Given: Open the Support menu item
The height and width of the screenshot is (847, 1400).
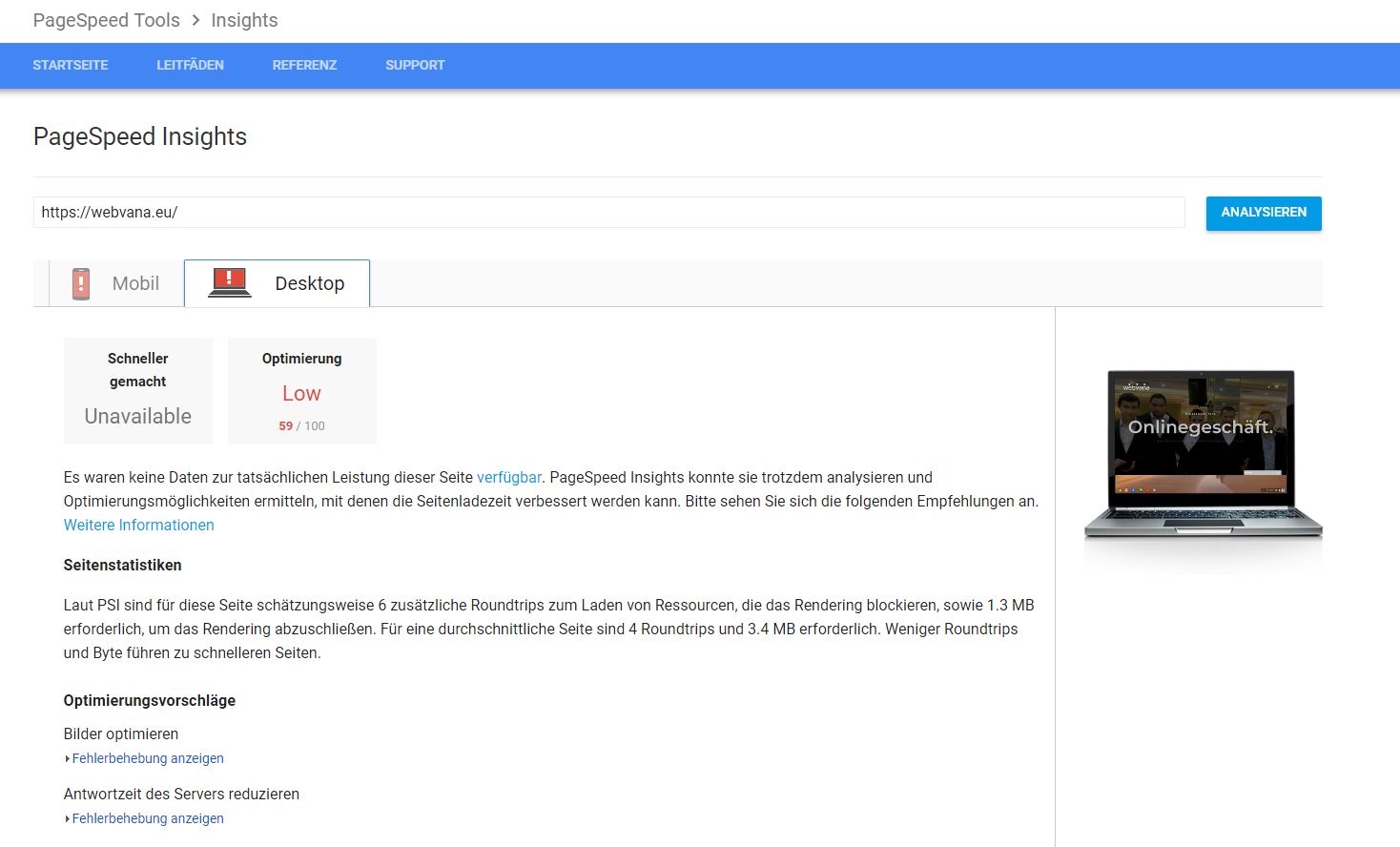Looking at the screenshot, I should point(415,65).
